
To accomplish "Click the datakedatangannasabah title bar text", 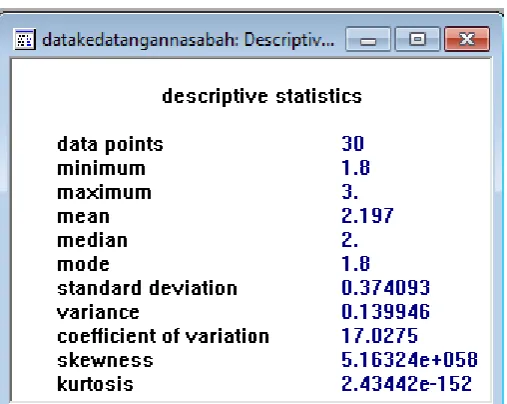I will point(188,40).
